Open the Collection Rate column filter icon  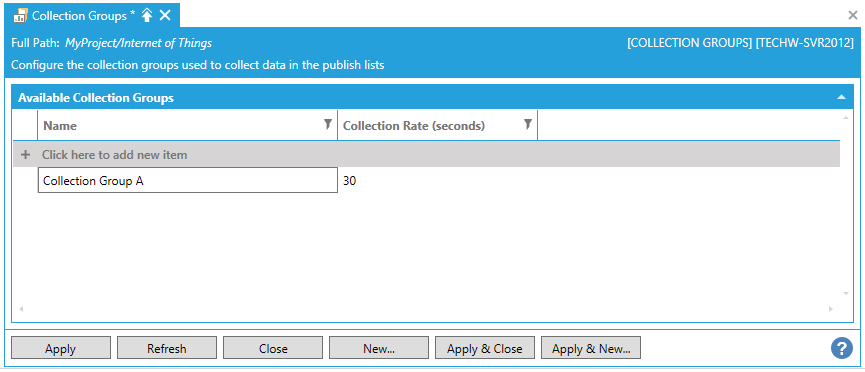pyautogui.click(x=527, y=124)
